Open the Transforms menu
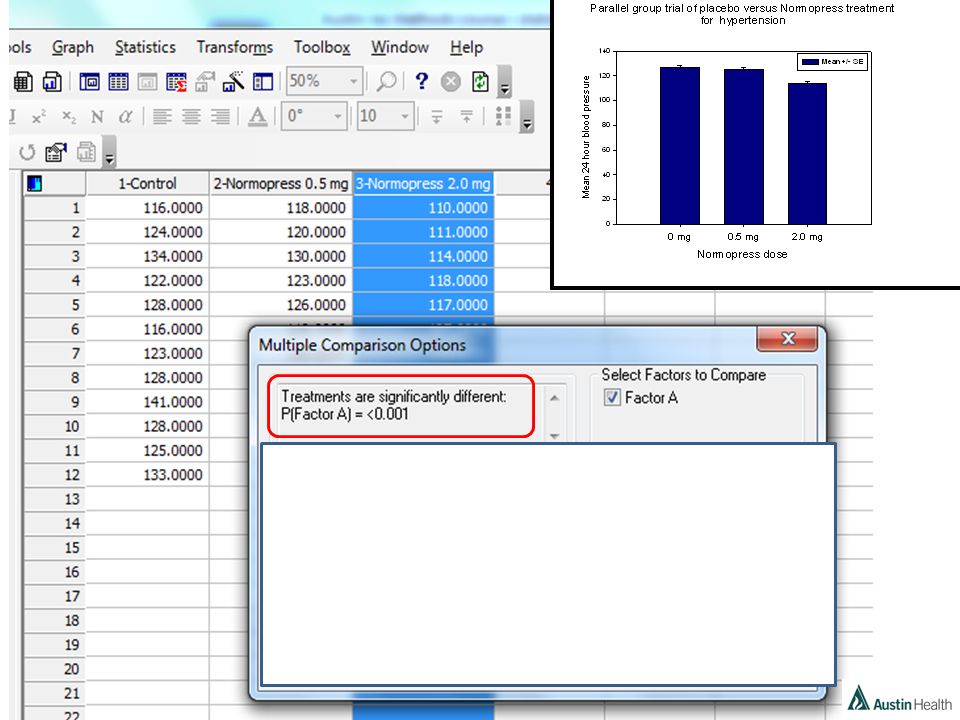The height and width of the screenshot is (720, 960). tap(234, 47)
